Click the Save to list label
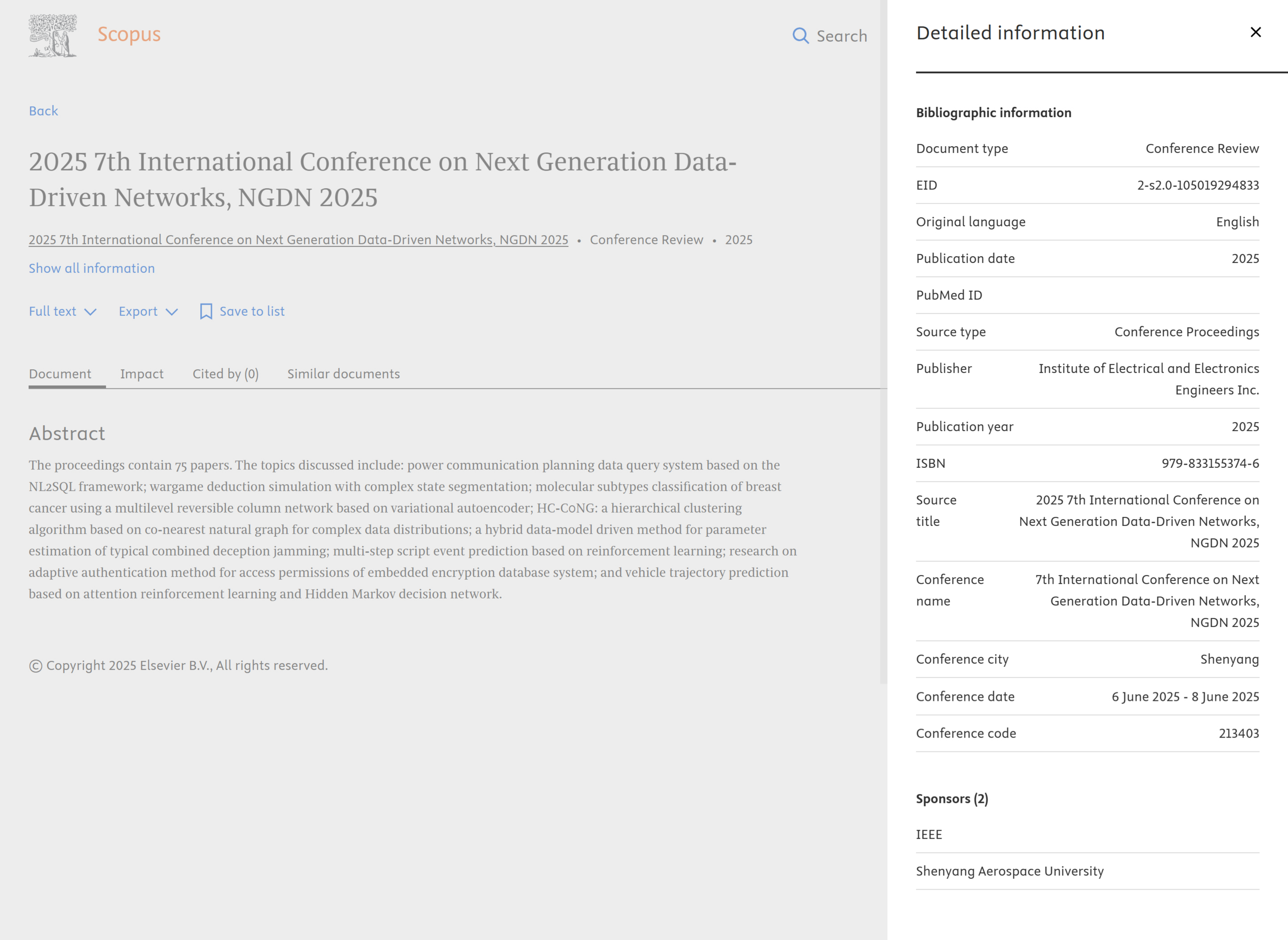 (x=252, y=311)
